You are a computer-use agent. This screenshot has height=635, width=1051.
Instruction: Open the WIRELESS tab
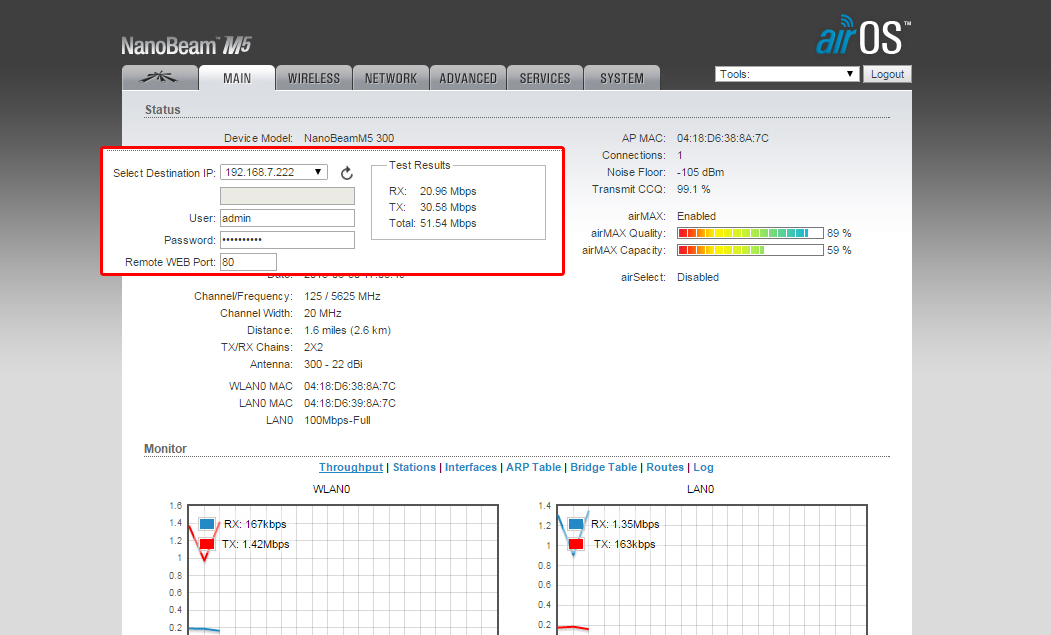(314, 78)
